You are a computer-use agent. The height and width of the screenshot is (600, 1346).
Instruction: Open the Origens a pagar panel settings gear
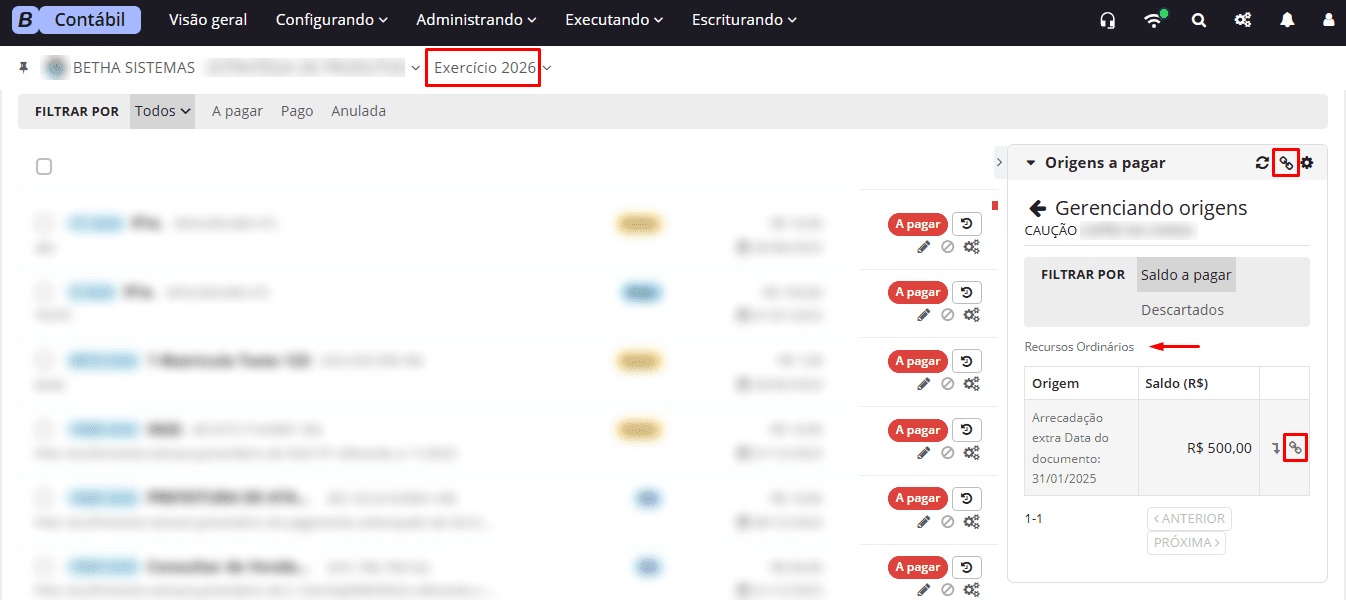pos(1308,162)
